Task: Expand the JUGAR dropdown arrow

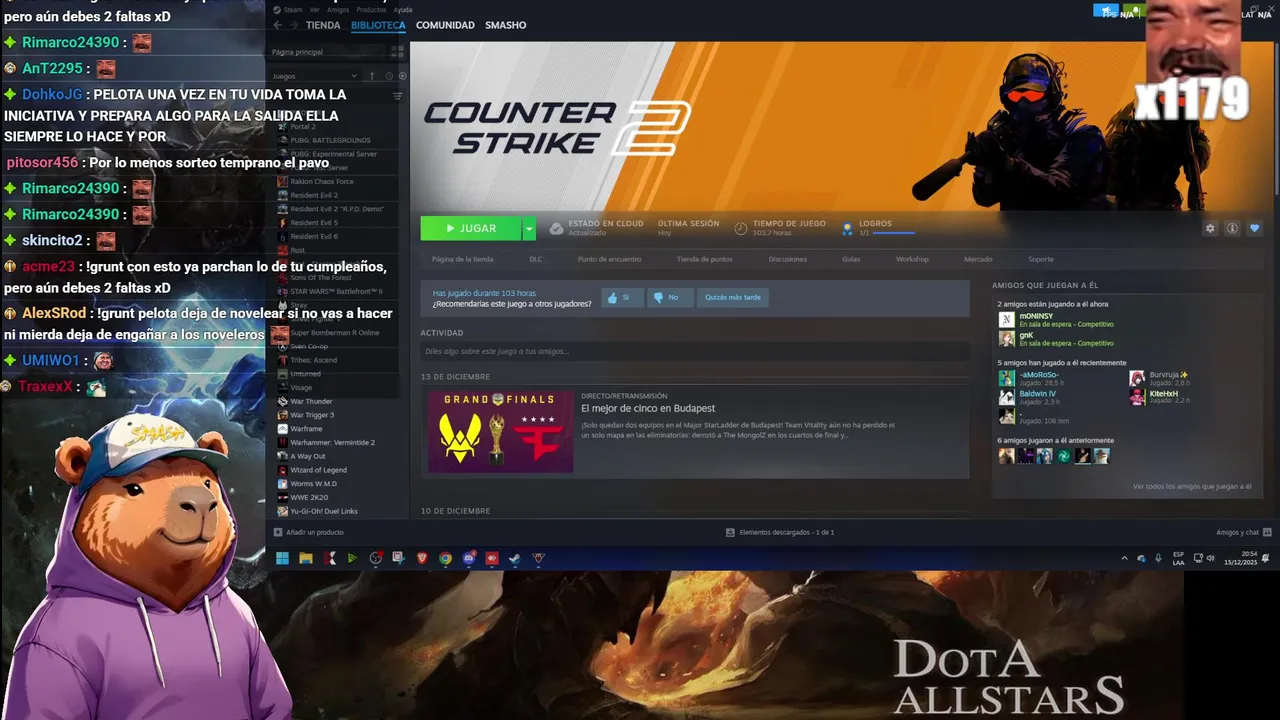Action: pyautogui.click(x=529, y=228)
